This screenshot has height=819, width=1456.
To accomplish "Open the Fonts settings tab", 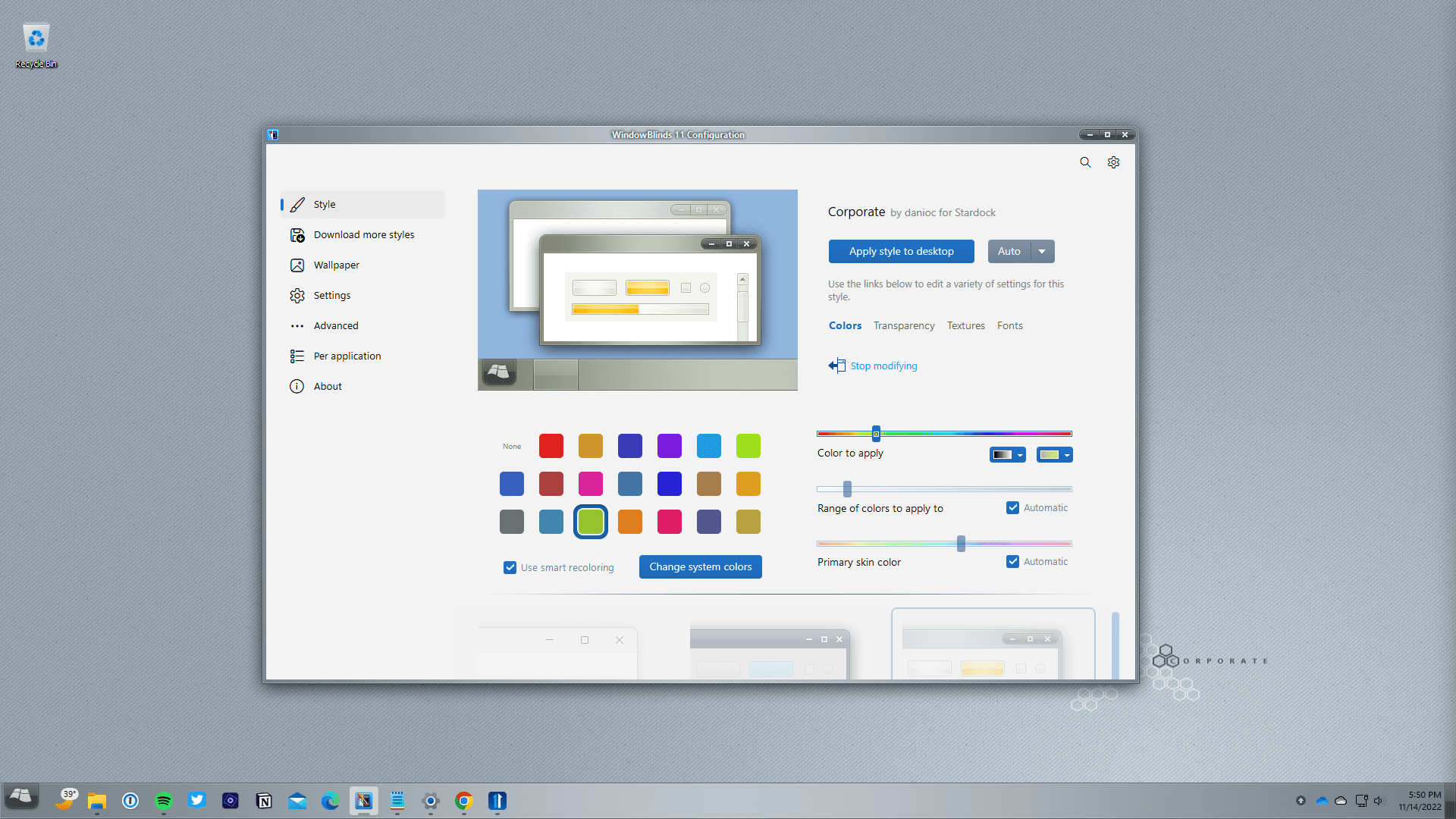I will 1009,325.
